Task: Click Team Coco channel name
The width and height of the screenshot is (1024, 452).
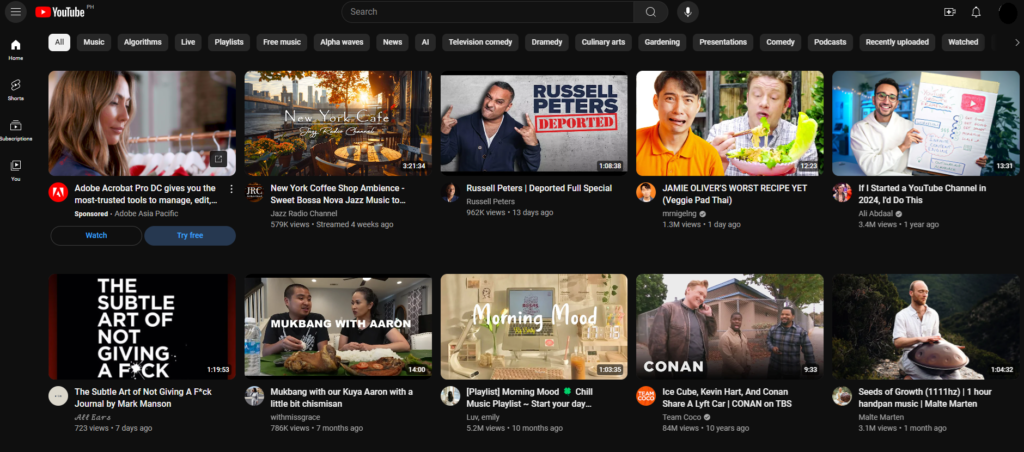Action: [681, 417]
